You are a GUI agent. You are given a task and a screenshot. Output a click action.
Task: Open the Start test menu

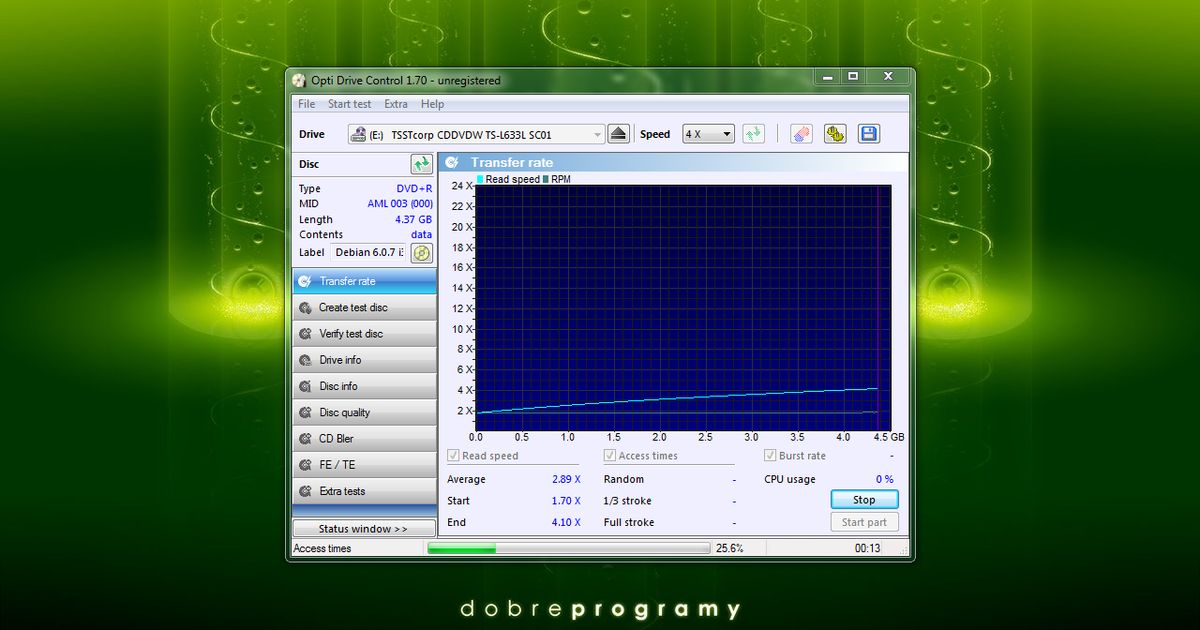coord(349,103)
